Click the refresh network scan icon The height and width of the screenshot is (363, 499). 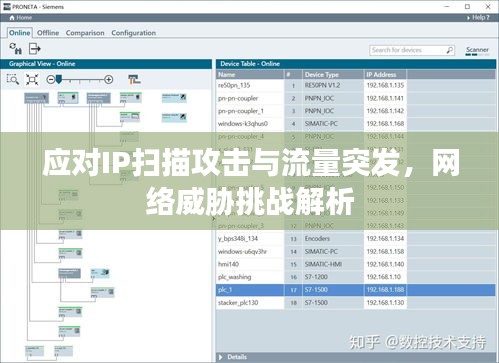point(15,49)
